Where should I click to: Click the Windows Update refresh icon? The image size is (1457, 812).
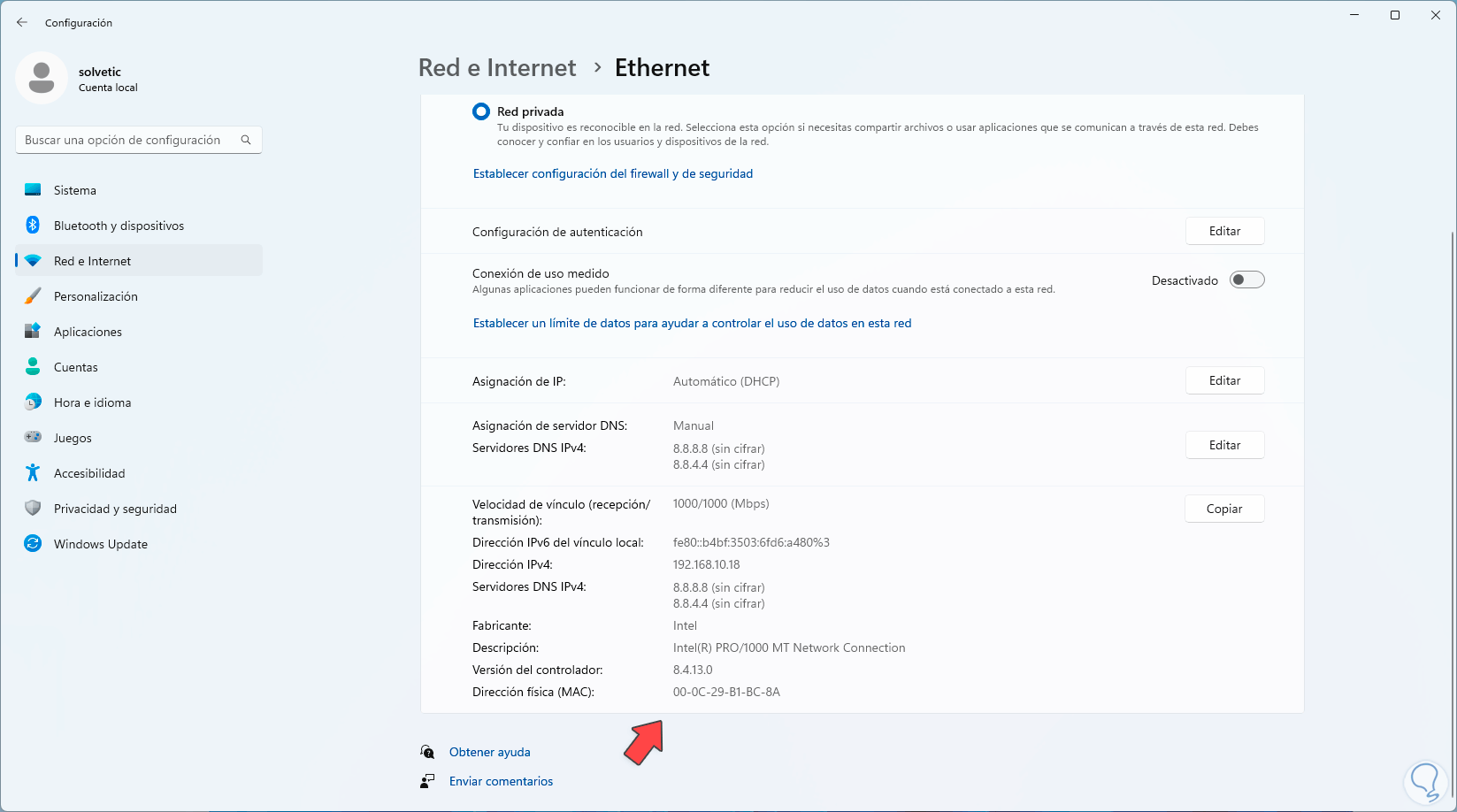pyautogui.click(x=33, y=544)
